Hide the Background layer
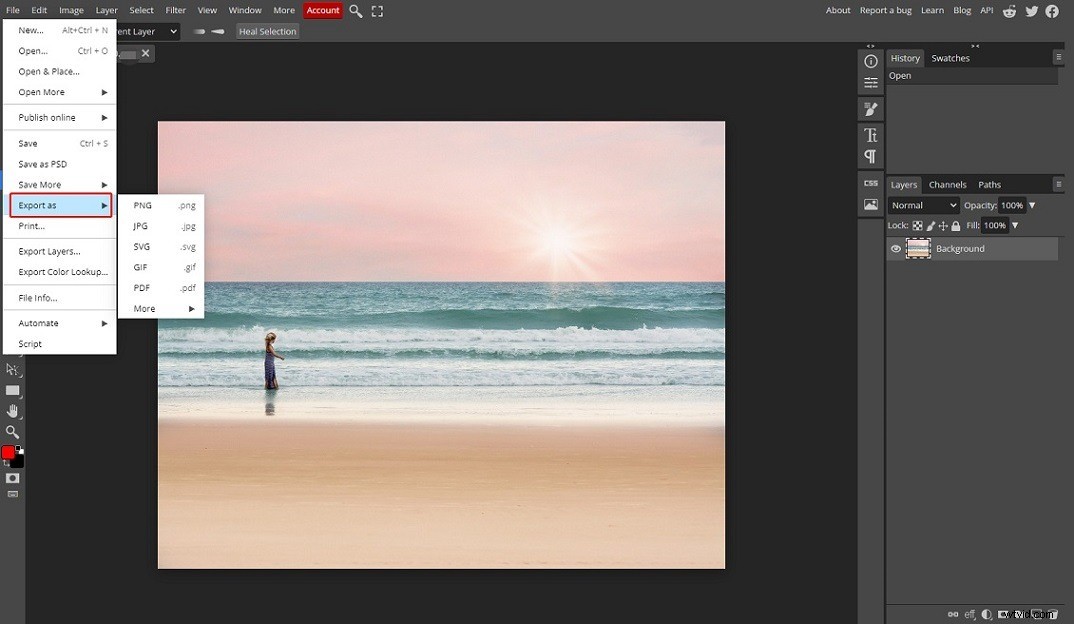 [x=895, y=248]
